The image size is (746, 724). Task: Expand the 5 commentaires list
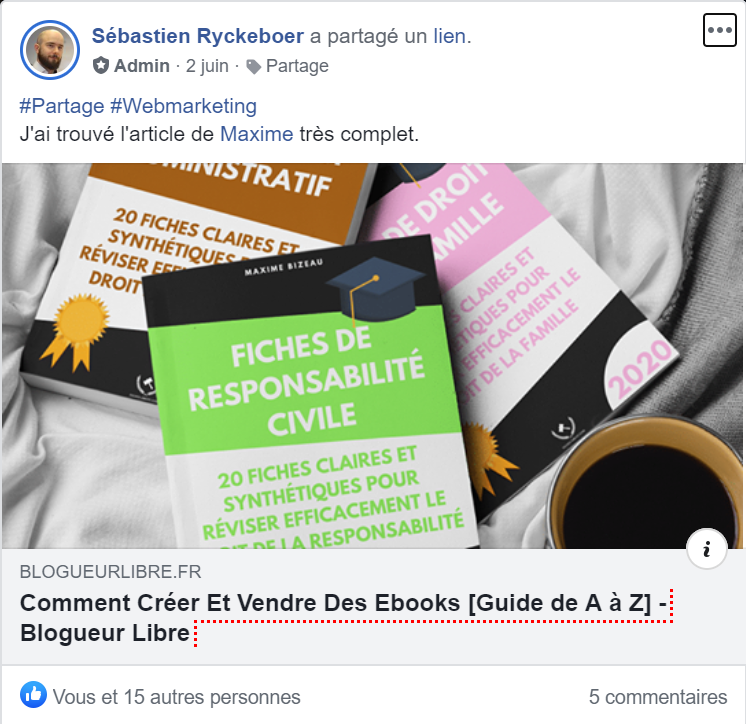point(658,697)
